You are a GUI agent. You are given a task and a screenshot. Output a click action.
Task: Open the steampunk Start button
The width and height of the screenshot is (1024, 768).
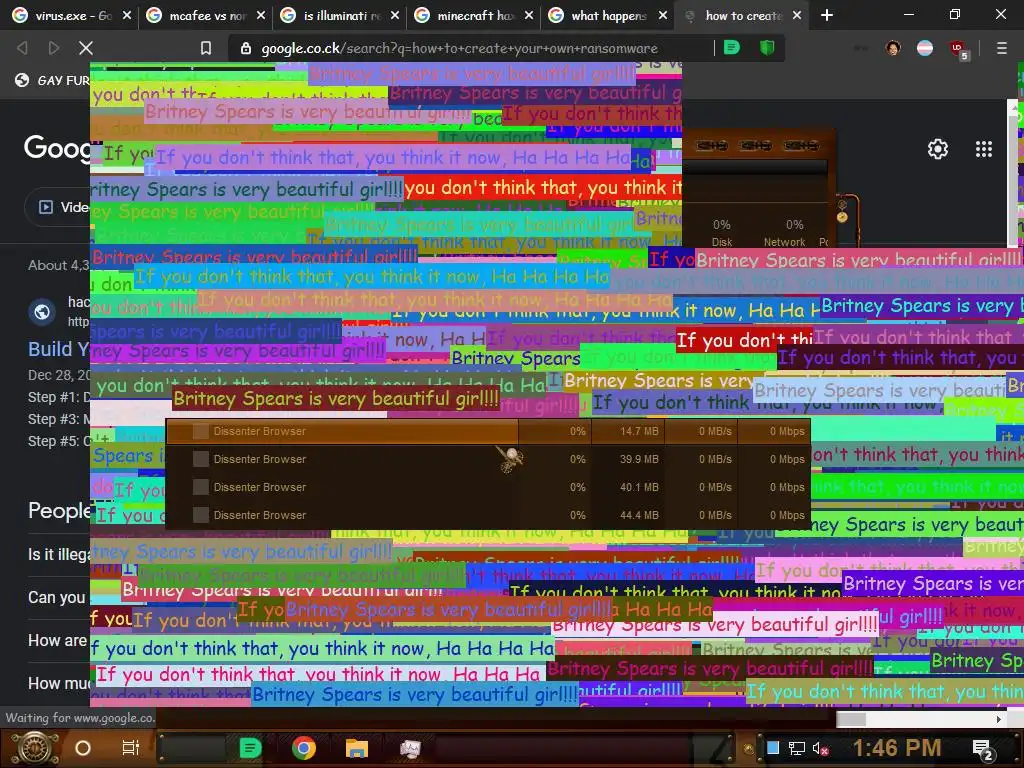[x=34, y=748]
